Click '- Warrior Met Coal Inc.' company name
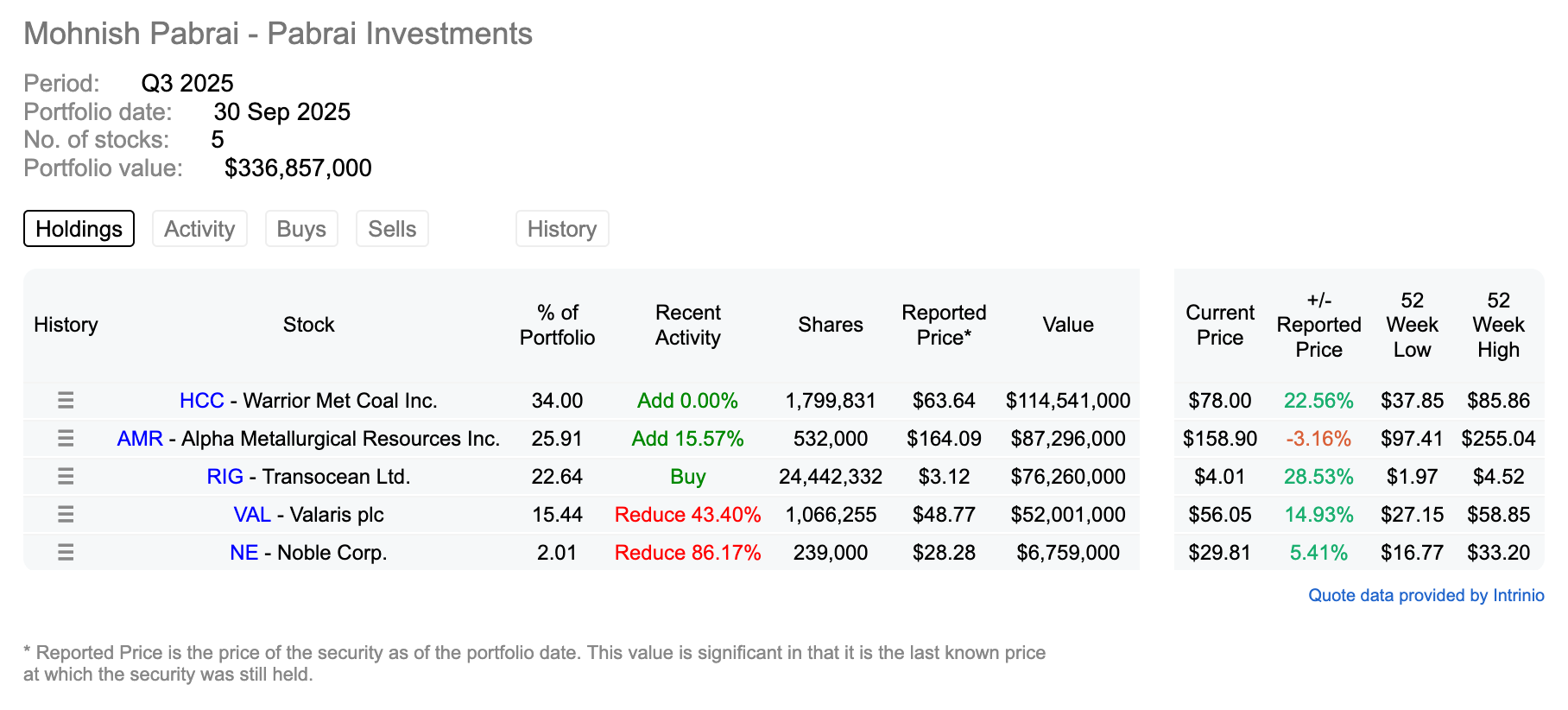This screenshot has width=1568, height=710. coord(334,401)
